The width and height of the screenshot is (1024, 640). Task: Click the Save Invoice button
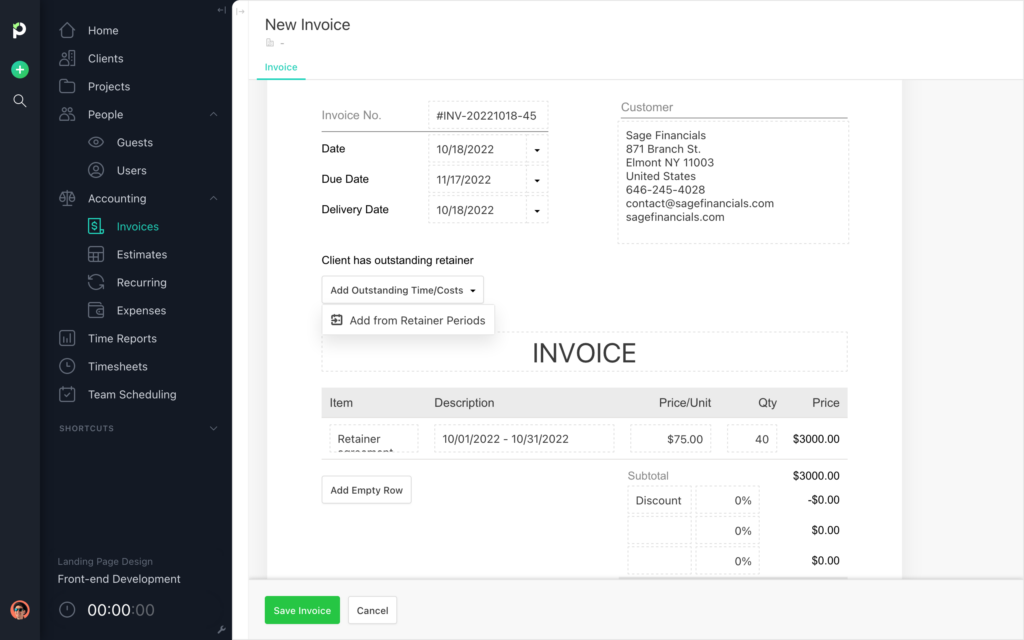pyautogui.click(x=301, y=610)
